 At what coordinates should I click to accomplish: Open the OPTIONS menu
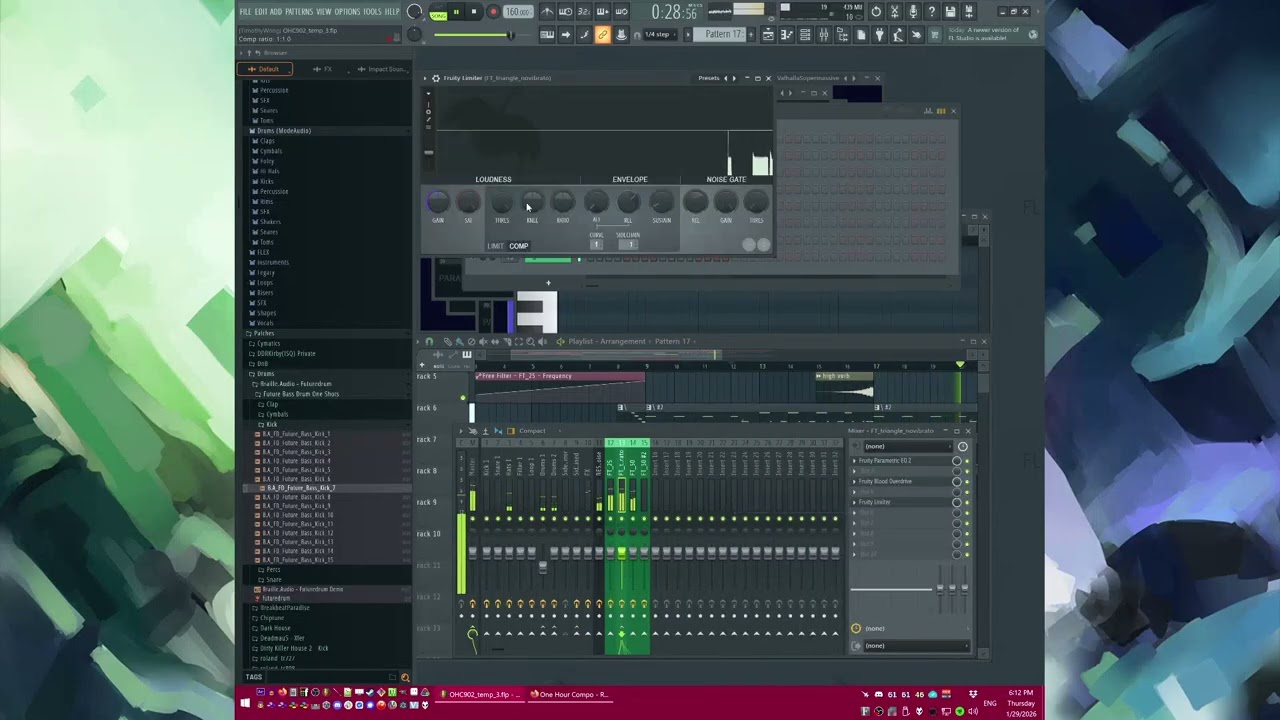[347, 12]
